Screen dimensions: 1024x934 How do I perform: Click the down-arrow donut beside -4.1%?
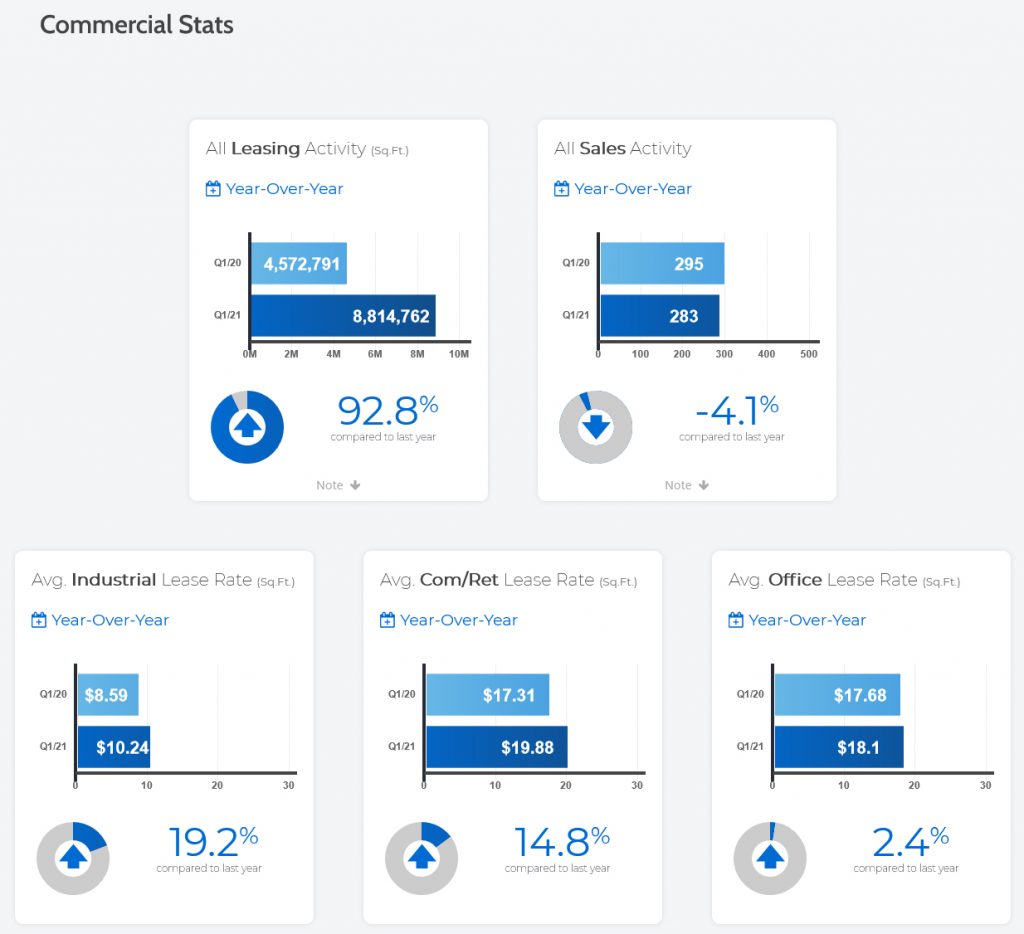click(596, 427)
